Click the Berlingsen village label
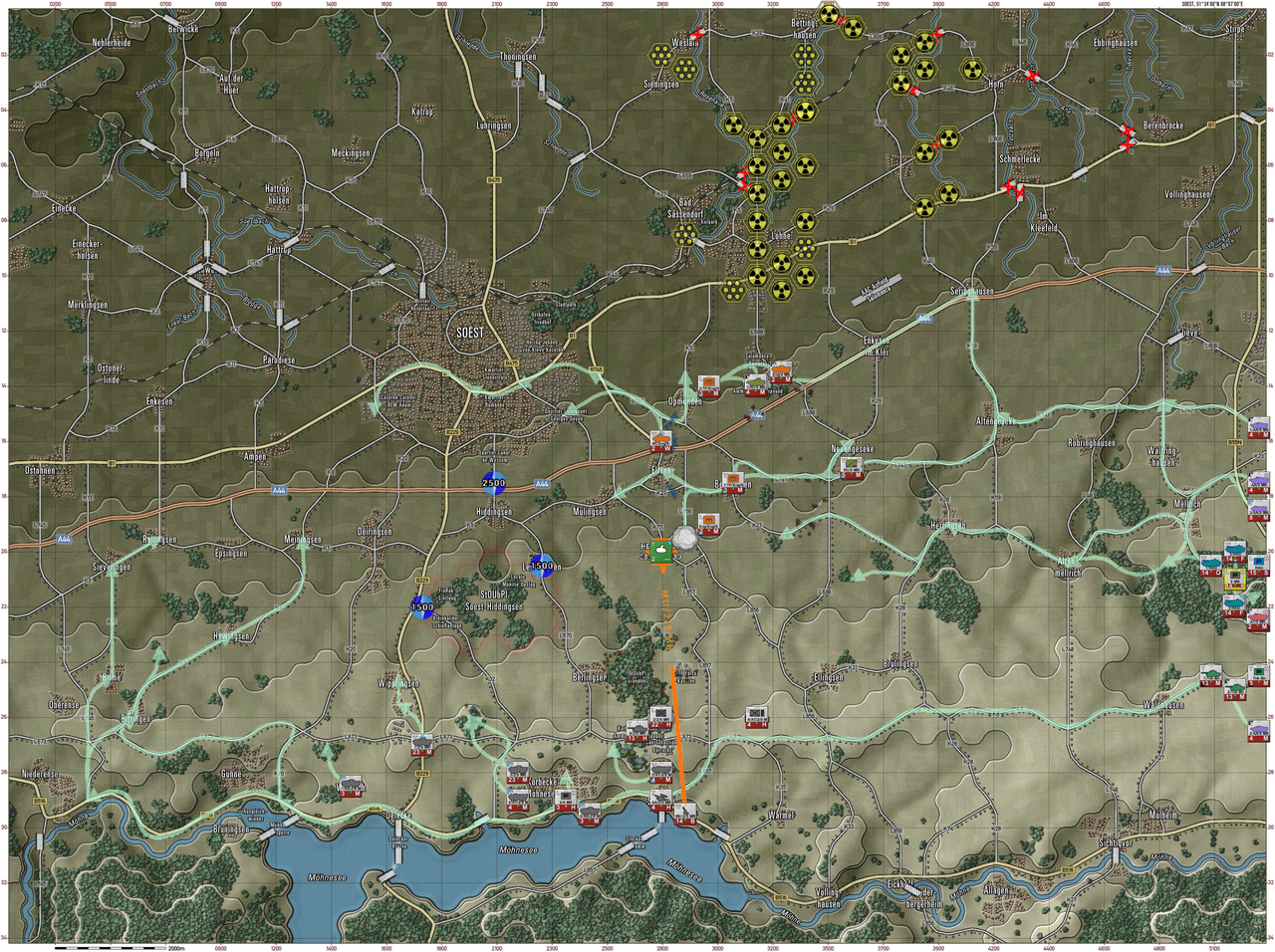Screen dimensions: 1275x952 pyautogui.click(x=590, y=676)
